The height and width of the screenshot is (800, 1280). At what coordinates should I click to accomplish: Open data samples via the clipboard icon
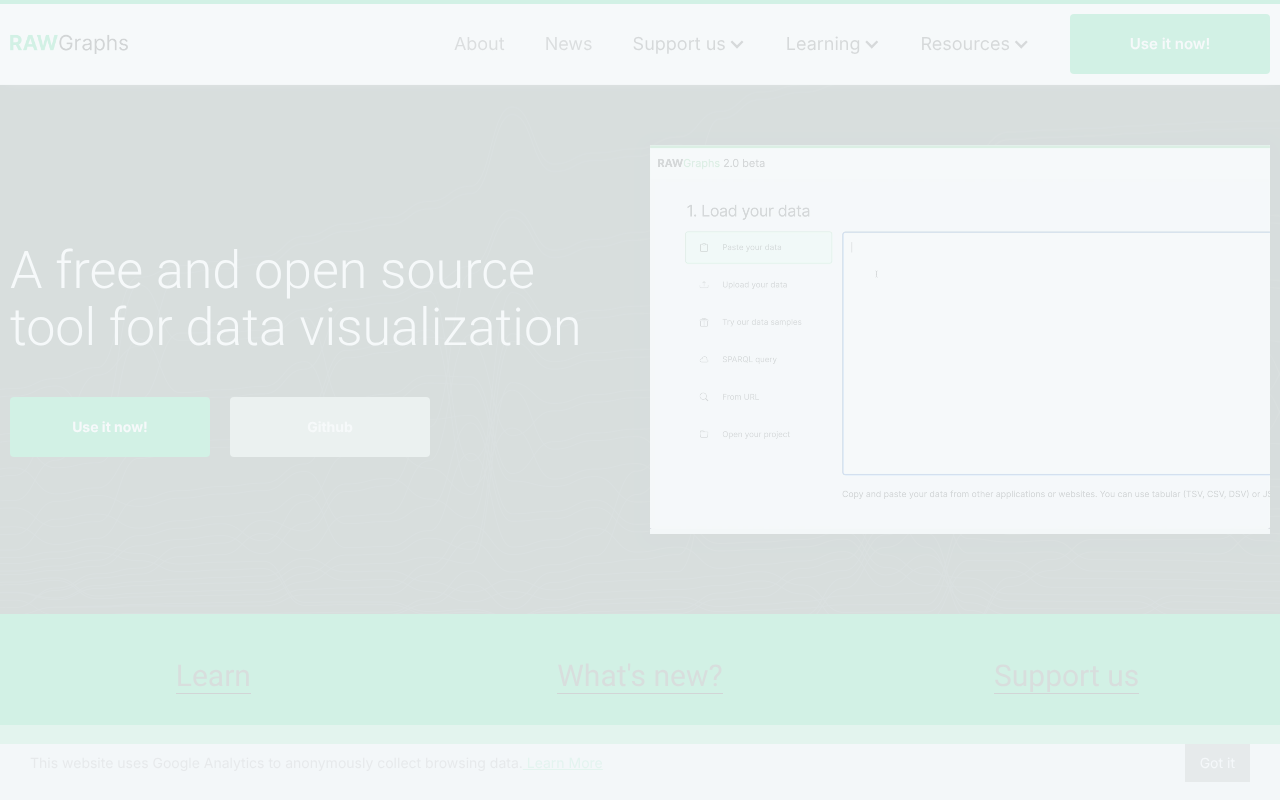click(703, 322)
